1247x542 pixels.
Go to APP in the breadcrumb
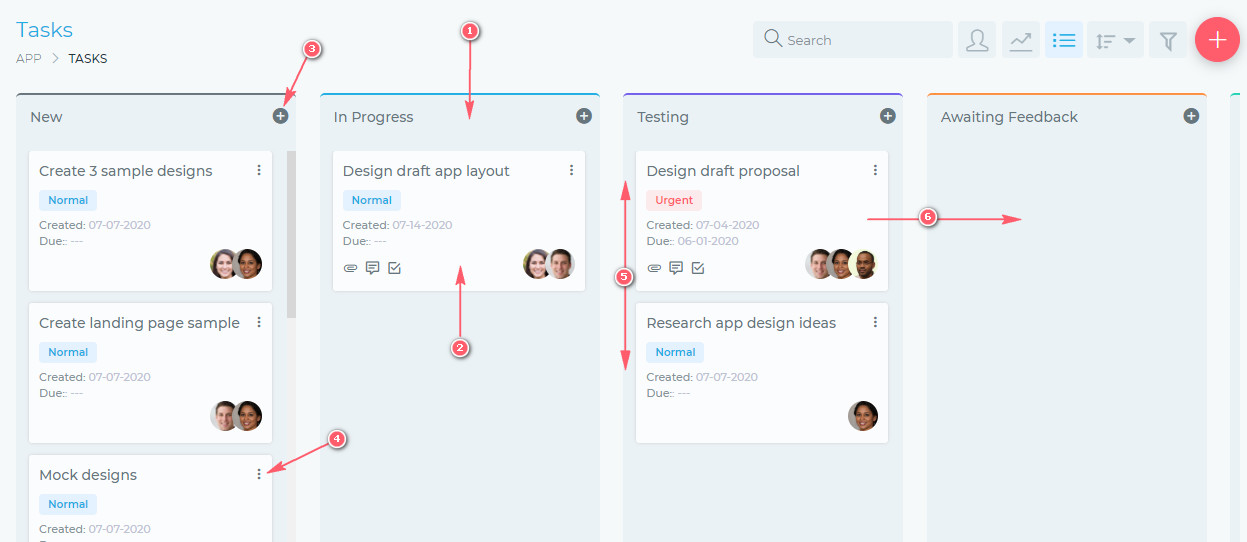point(29,58)
